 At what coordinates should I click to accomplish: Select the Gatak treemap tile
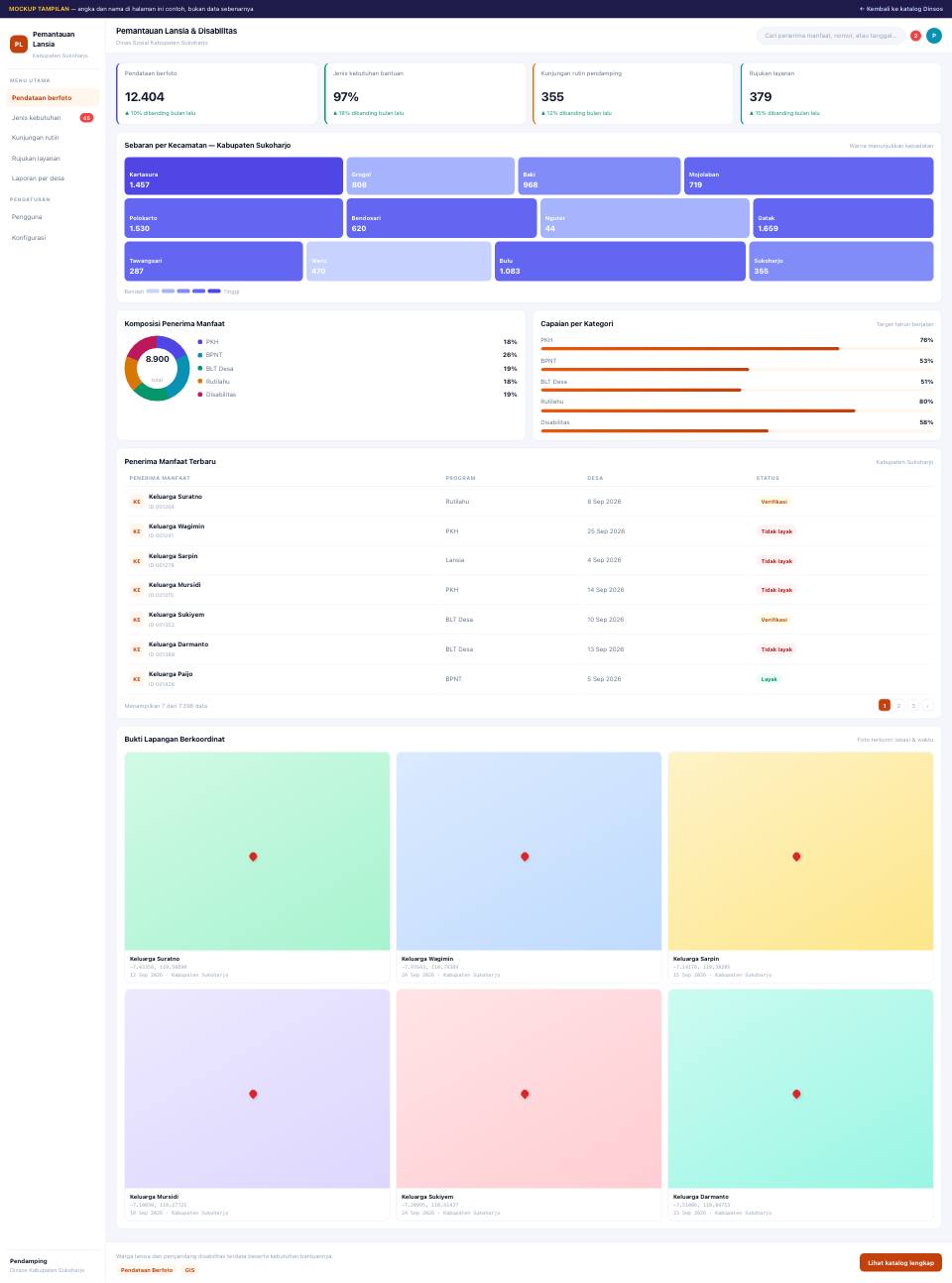pyautogui.click(x=843, y=218)
